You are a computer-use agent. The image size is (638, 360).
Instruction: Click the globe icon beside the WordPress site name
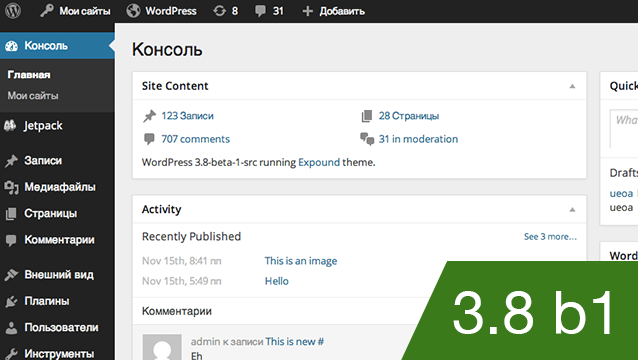pos(133,11)
